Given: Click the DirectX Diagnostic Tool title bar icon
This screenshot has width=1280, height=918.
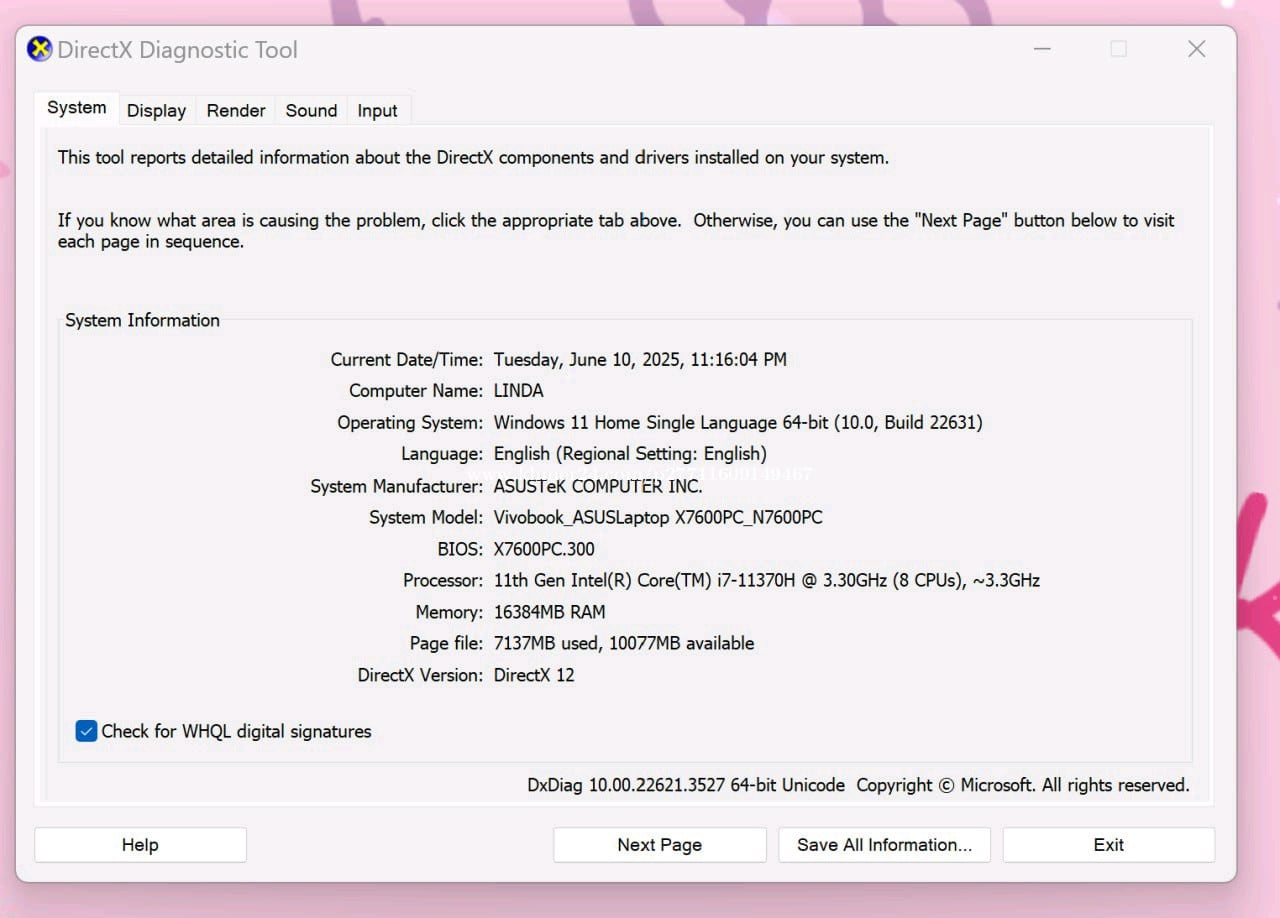Looking at the screenshot, I should tap(39, 49).
